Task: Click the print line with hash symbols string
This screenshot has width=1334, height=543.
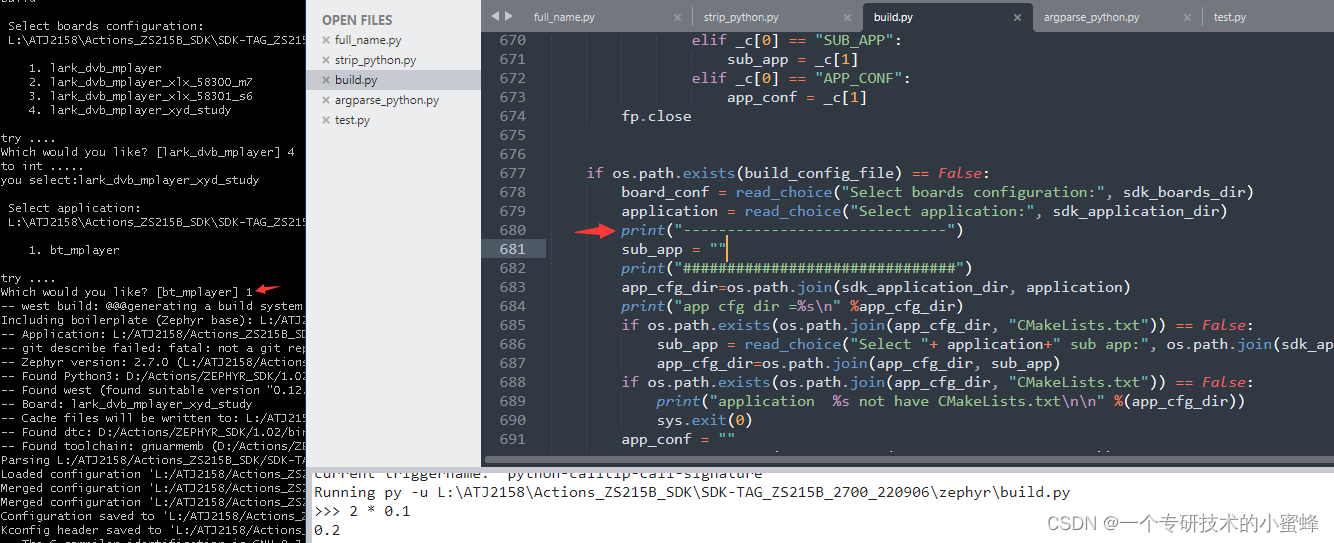Action: coord(796,268)
